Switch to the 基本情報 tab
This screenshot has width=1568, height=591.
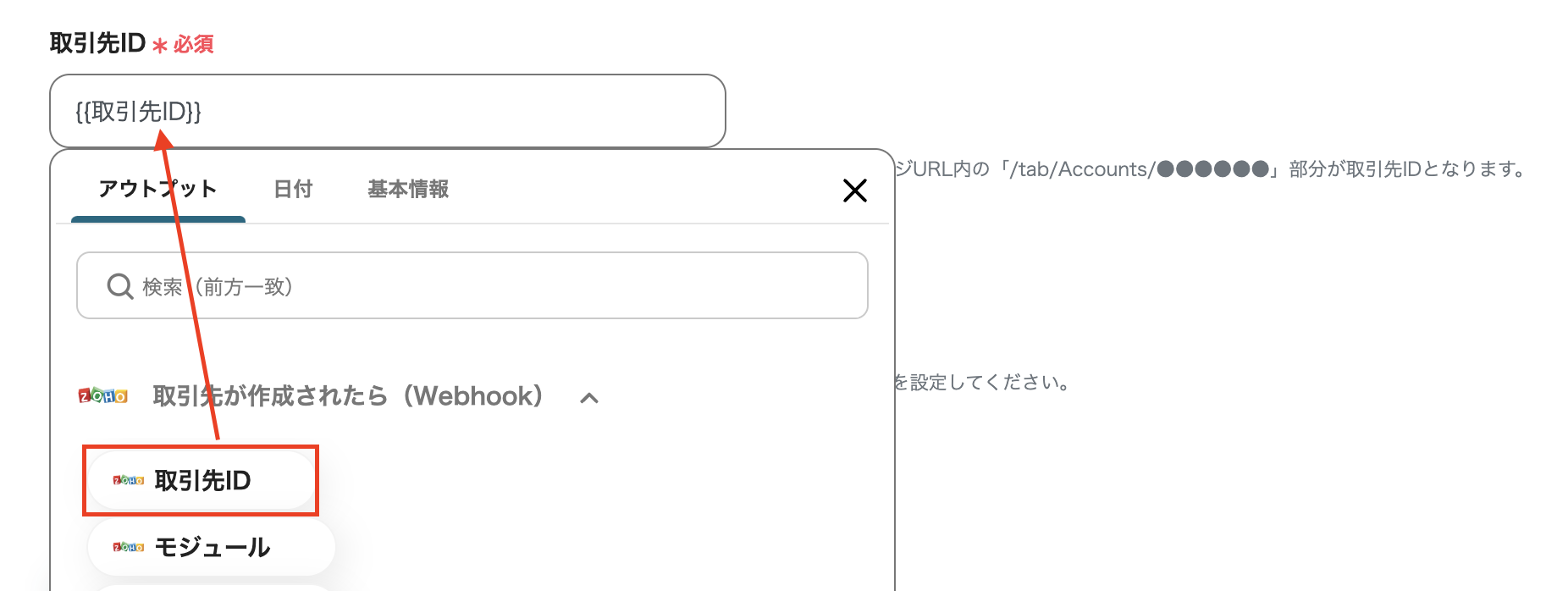coord(407,190)
